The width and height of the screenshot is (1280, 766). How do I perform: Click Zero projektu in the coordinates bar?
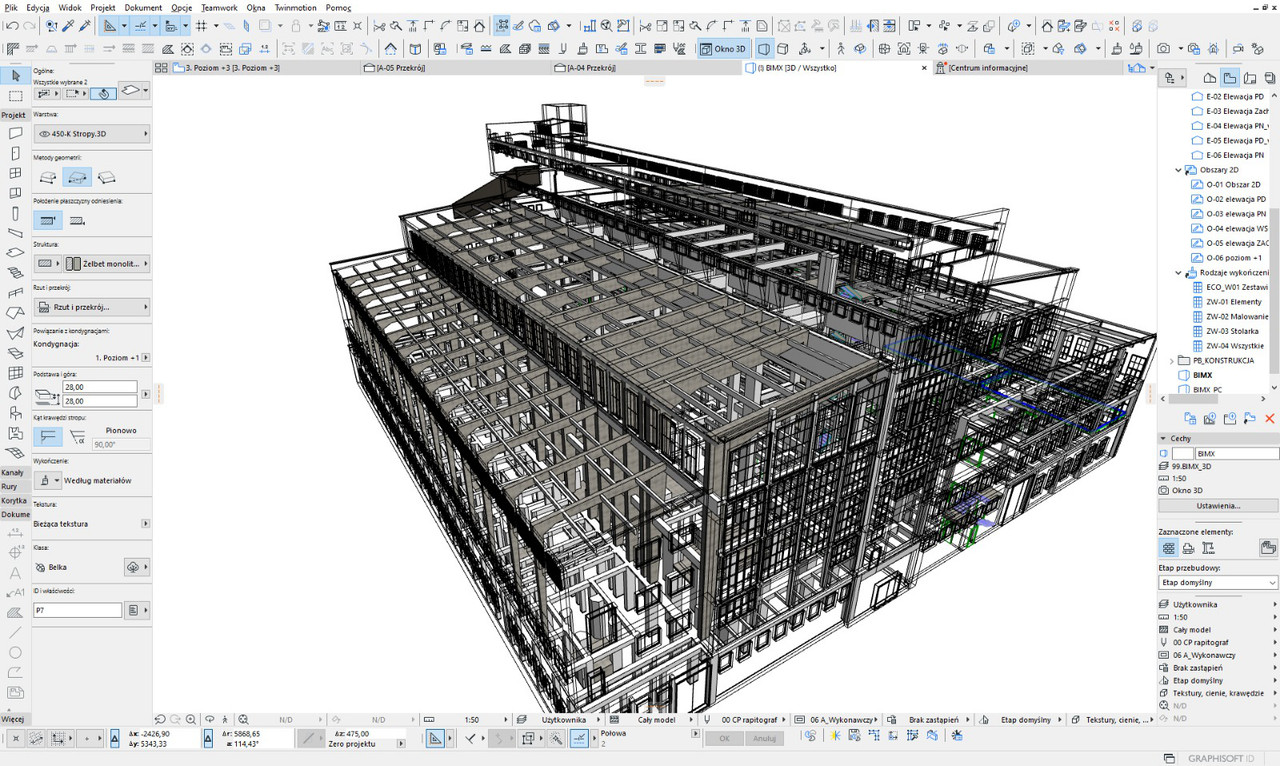point(351,744)
